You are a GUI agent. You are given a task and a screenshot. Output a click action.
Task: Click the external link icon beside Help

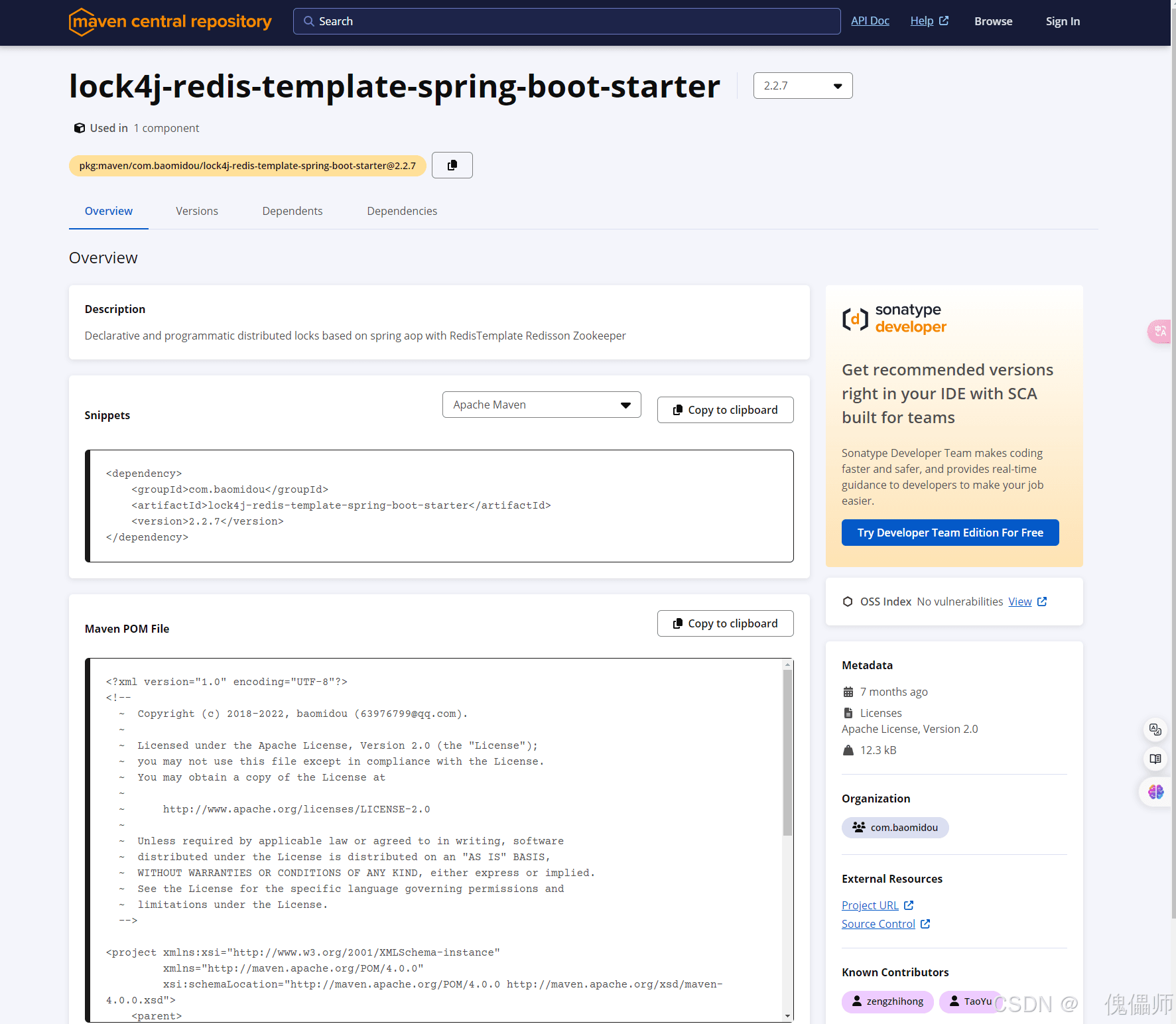(945, 20)
